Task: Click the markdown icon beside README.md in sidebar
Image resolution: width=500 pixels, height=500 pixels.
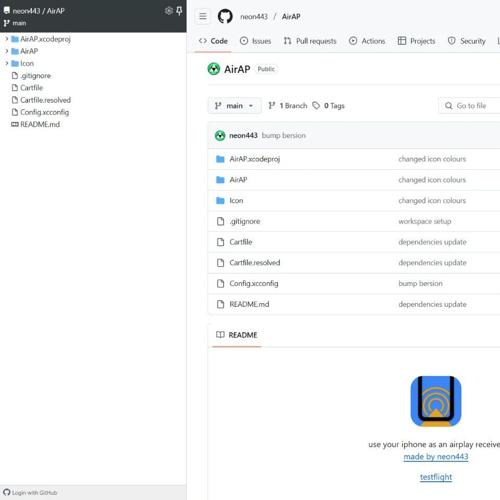Action: [x=15, y=124]
